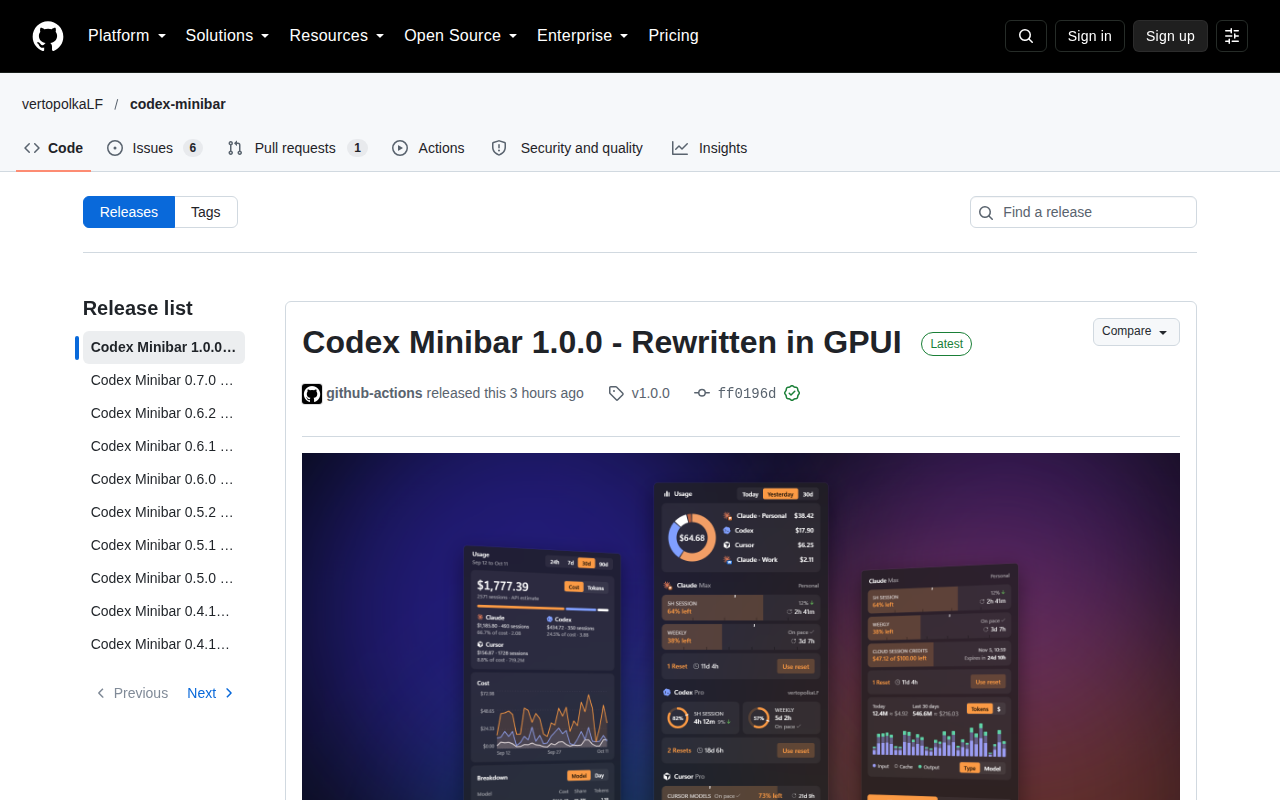This screenshot has height=800, width=1280.
Task: Expand the Solutions menu
Action: 228,36
